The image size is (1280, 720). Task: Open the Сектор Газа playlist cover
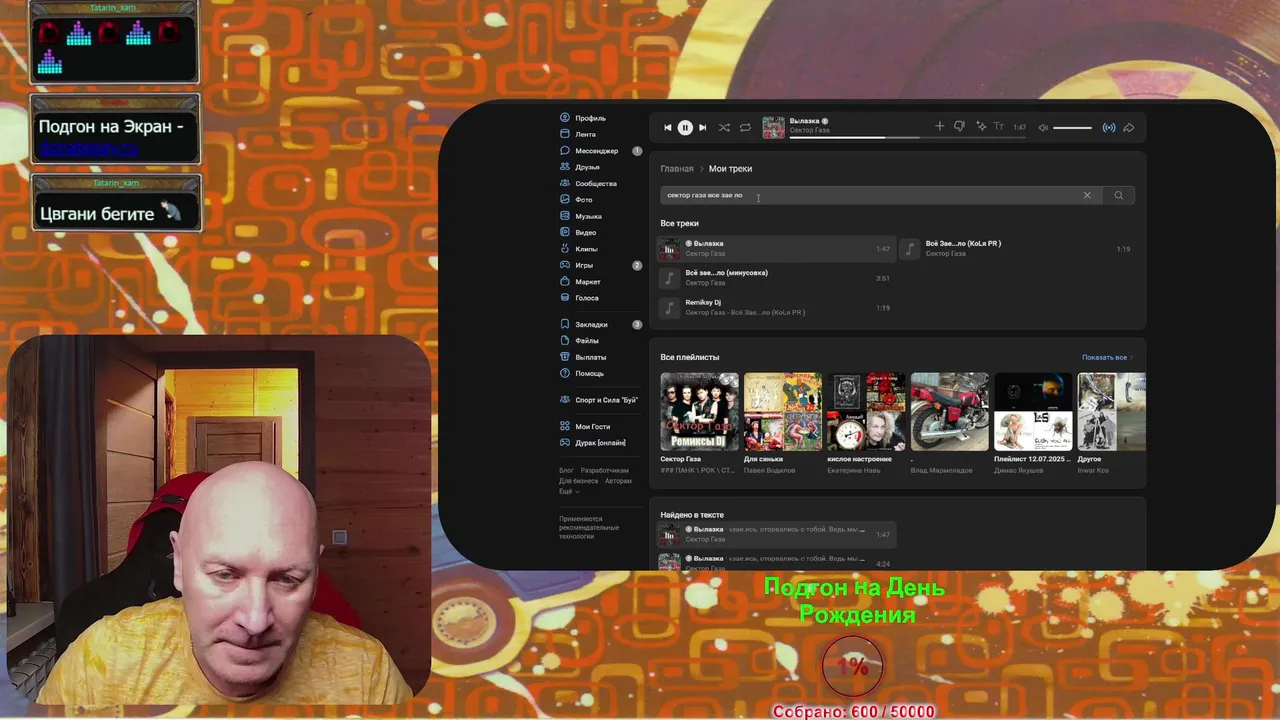tap(699, 412)
